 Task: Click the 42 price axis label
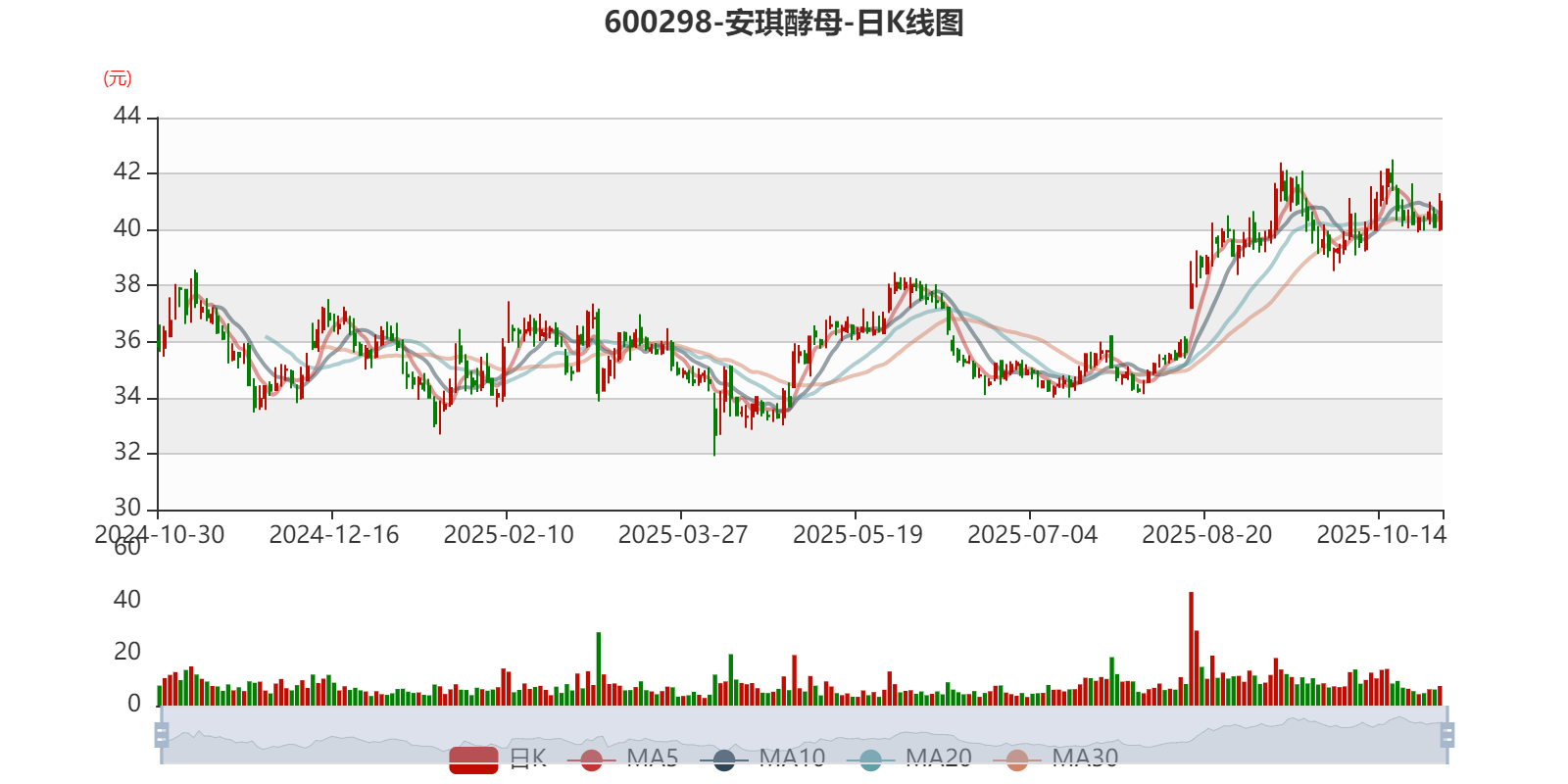[x=127, y=172]
